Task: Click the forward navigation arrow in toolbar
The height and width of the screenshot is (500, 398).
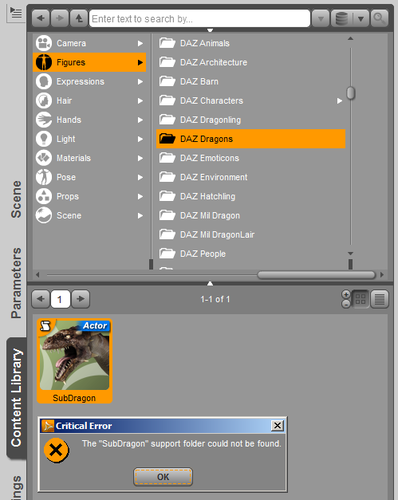Action: coord(60,19)
